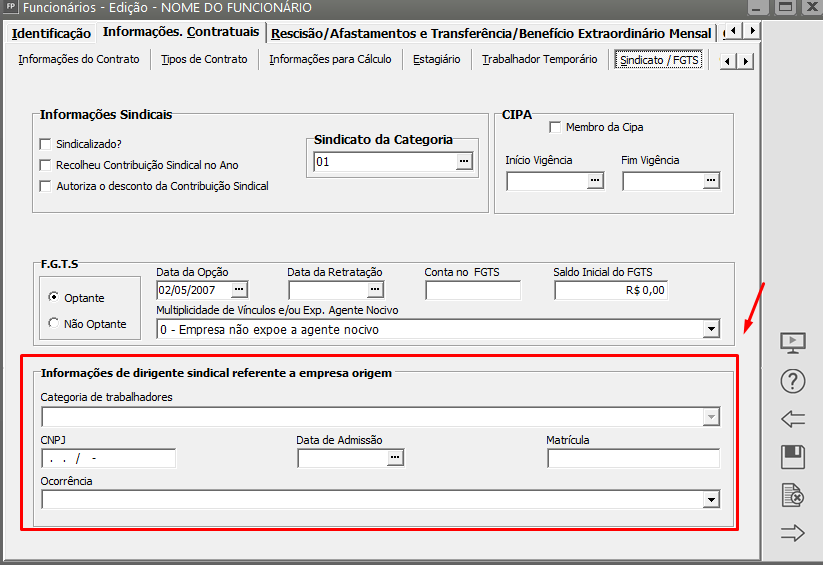Click the Matrícula input field
Image resolution: width=823 pixels, height=565 pixels.
pyautogui.click(x=634, y=458)
